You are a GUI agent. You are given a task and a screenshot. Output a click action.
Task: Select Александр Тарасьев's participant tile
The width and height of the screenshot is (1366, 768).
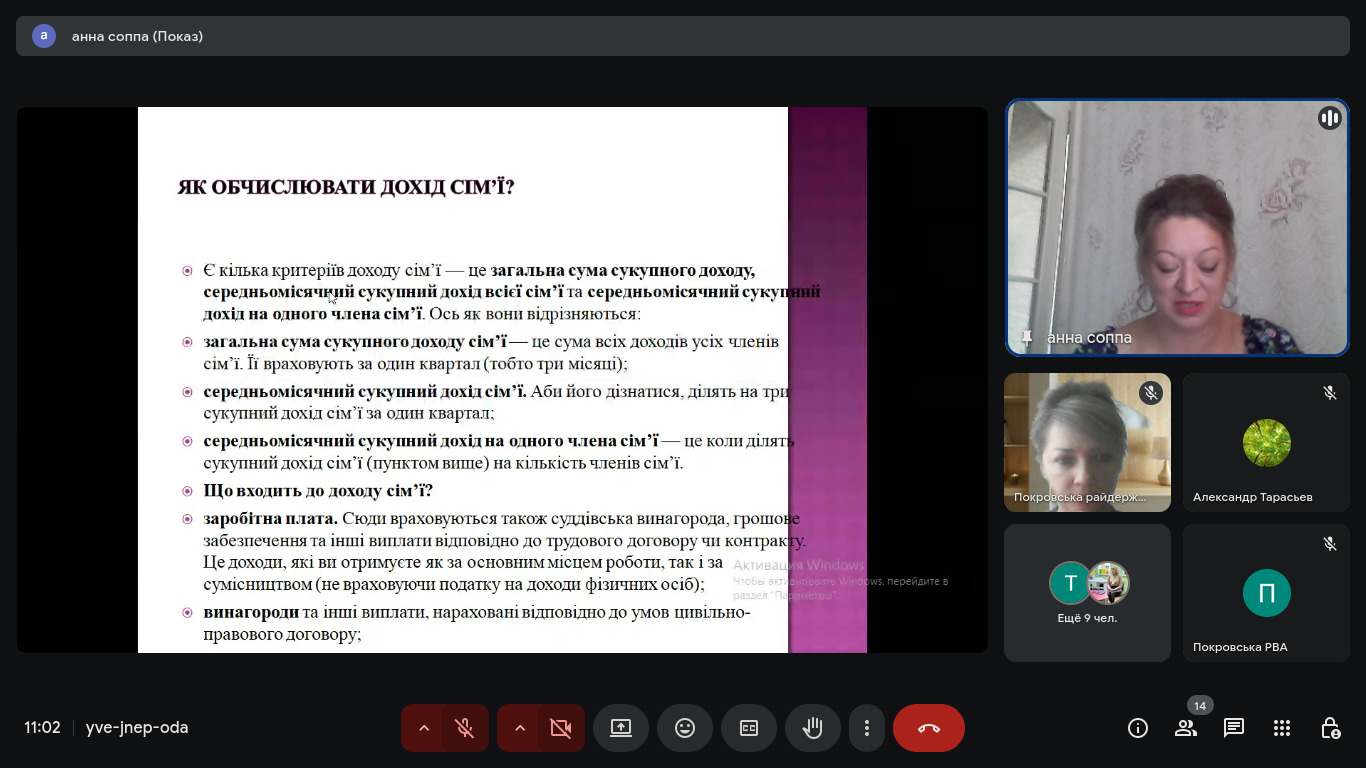point(1266,443)
